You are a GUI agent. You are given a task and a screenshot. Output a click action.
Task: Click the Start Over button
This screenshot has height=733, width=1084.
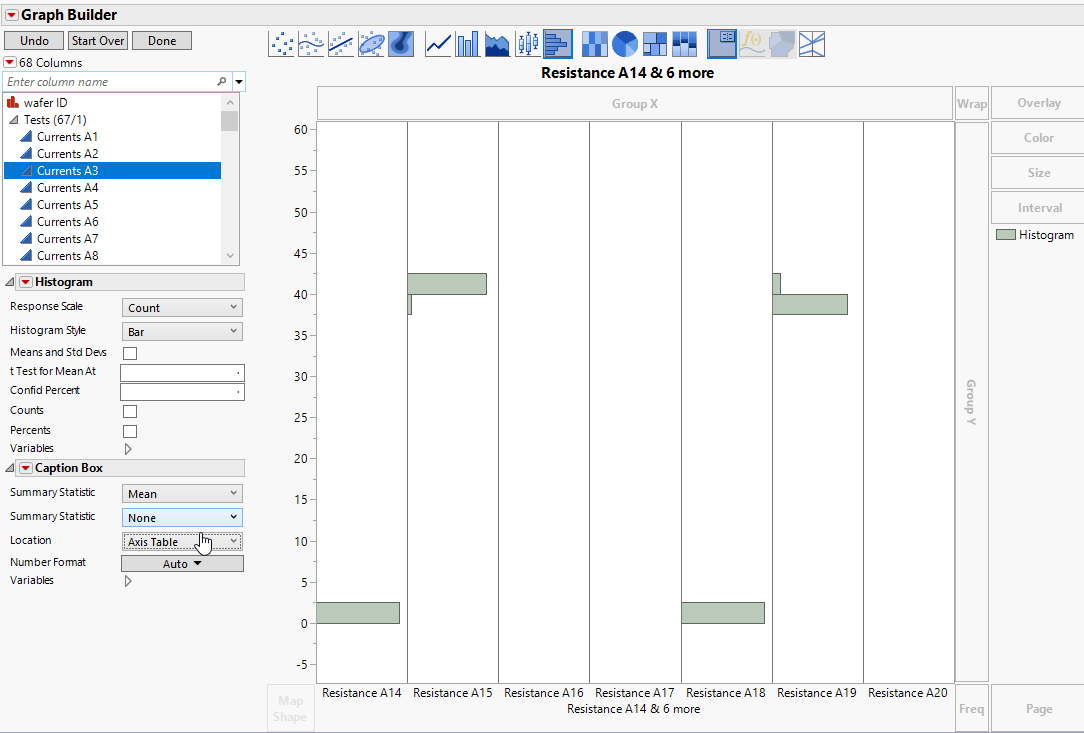(x=97, y=41)
